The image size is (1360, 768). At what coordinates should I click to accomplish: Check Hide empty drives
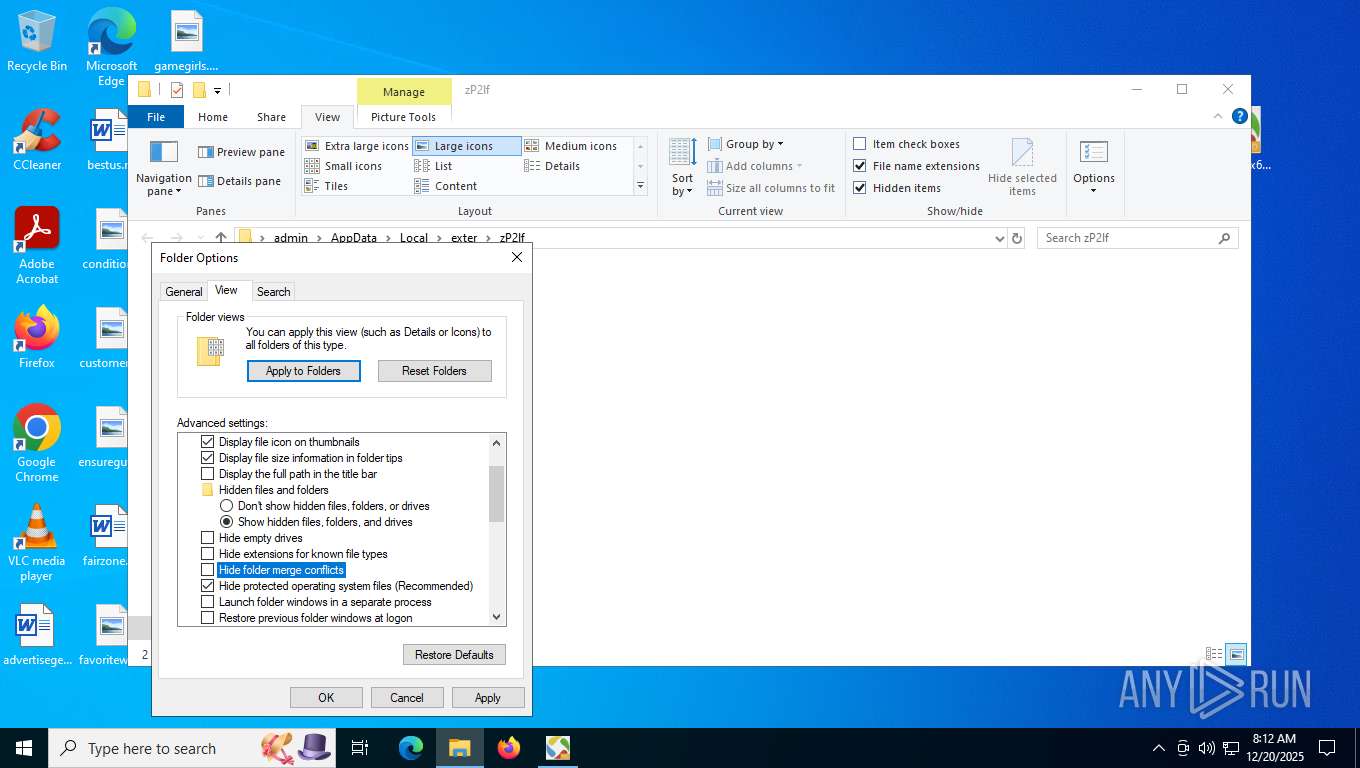208,538
